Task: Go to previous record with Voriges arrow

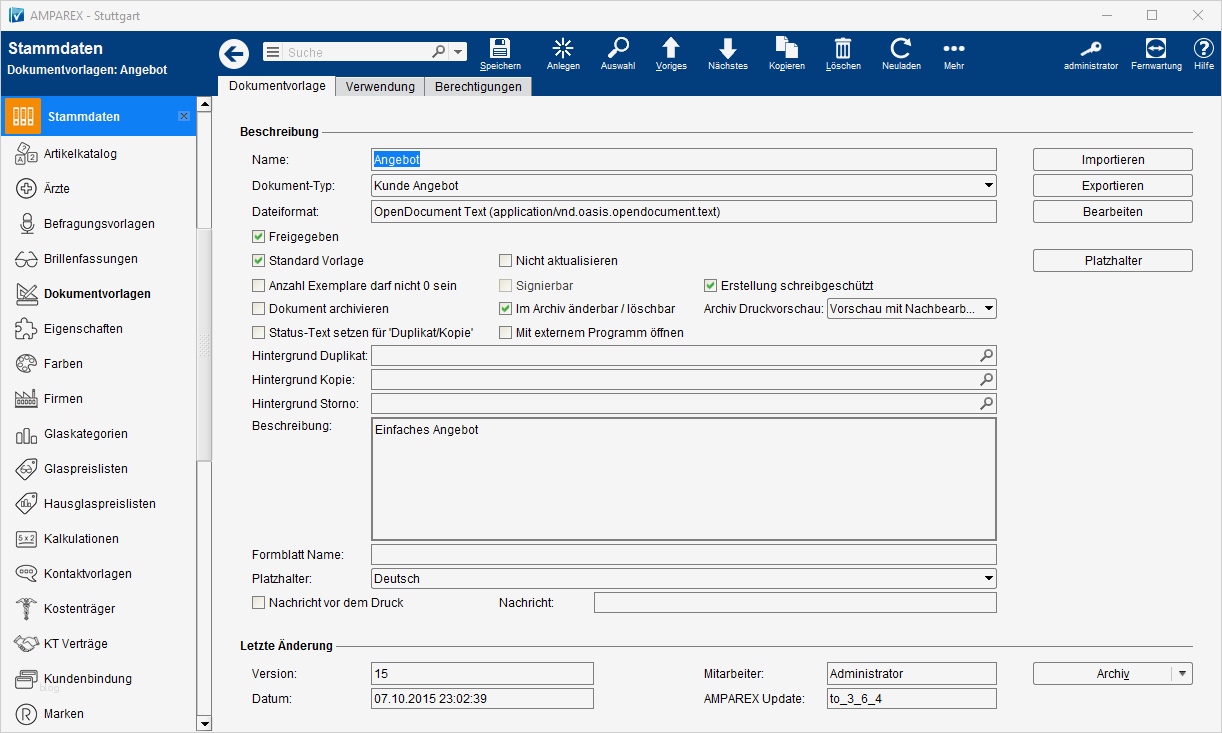Action: [x=671, y=53]
